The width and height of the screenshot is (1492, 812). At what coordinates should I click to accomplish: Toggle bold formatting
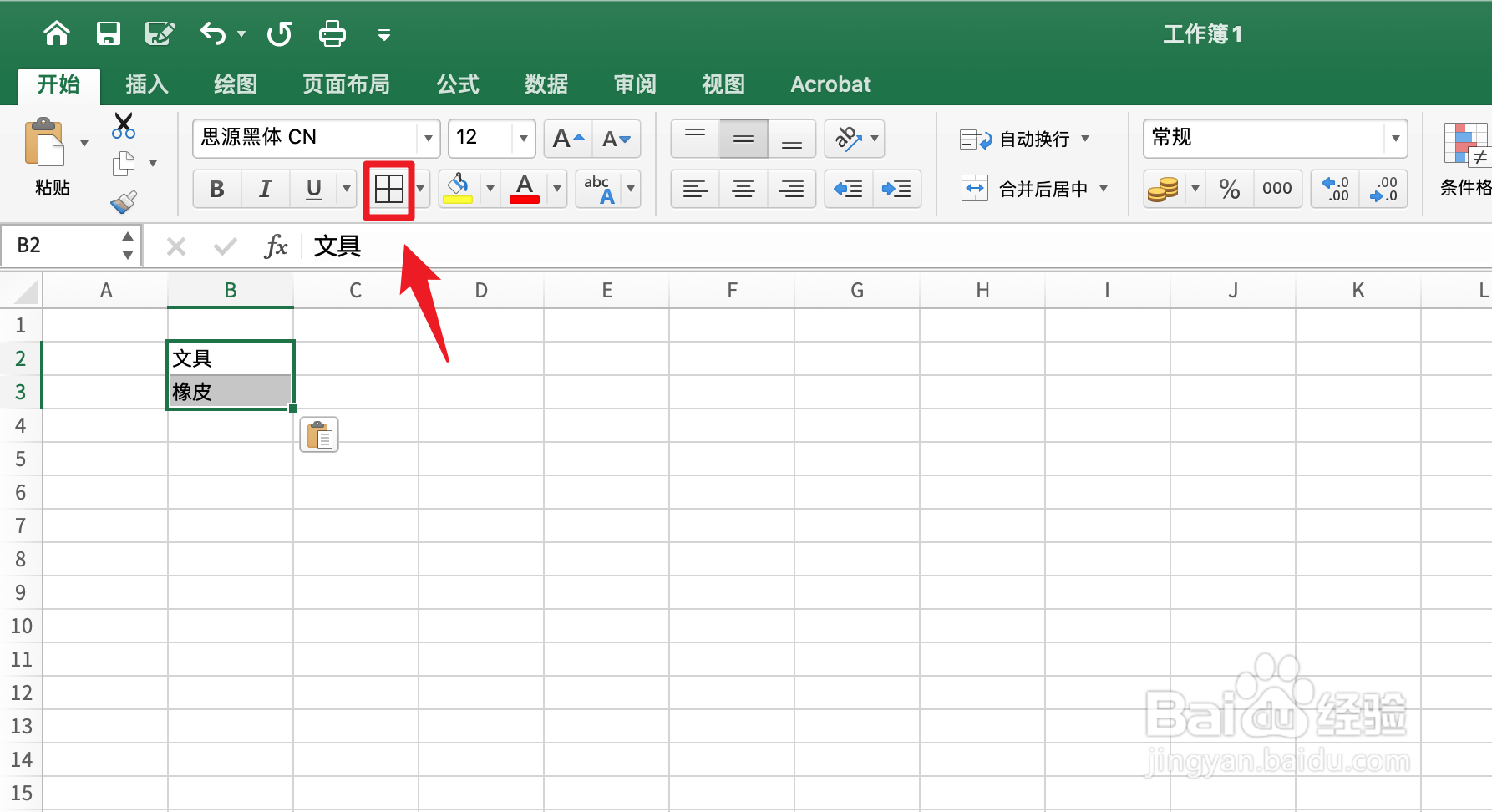[217, 189]
